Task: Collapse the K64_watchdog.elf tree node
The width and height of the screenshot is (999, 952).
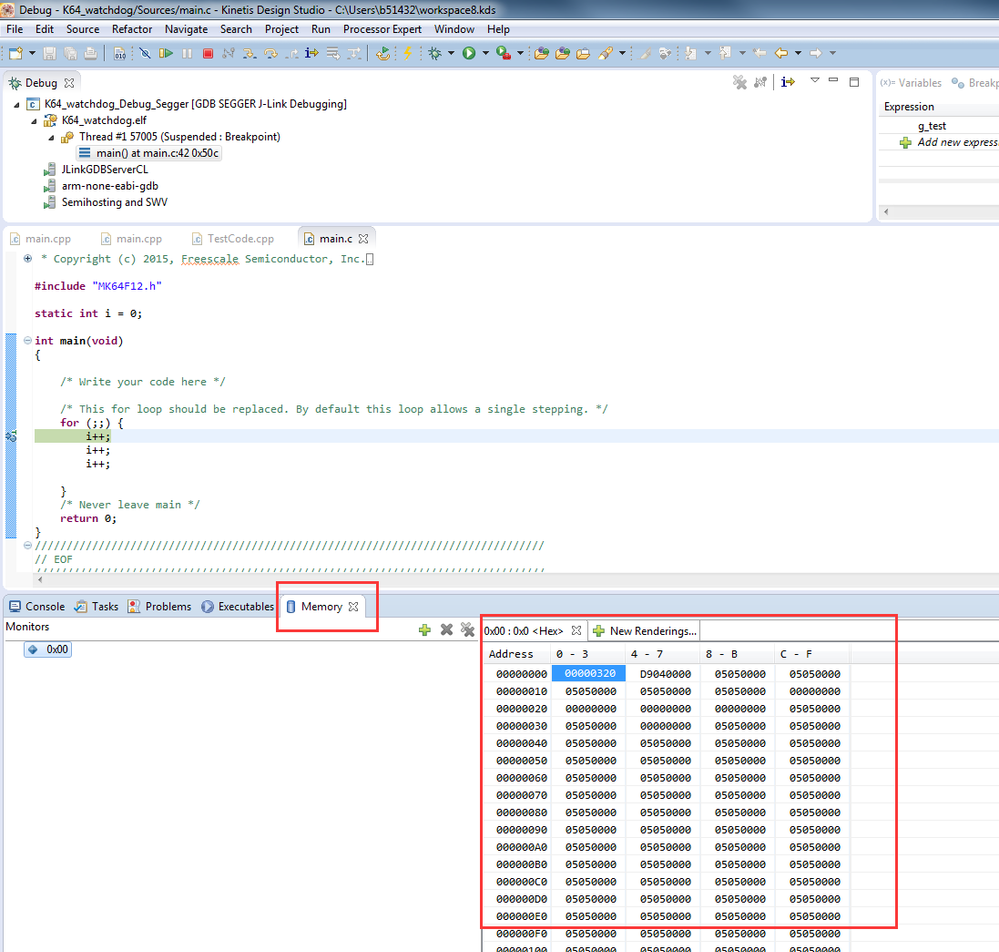Action: tap(34, 121)
